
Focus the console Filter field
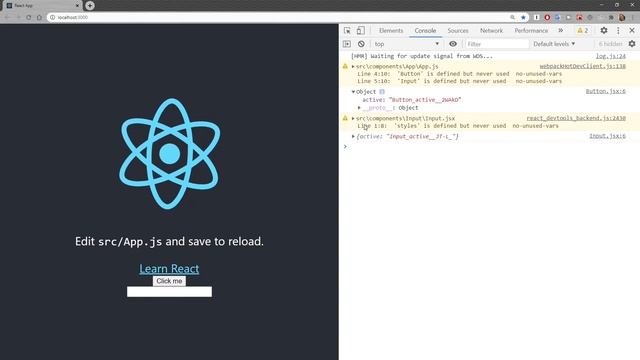[497, 44]
